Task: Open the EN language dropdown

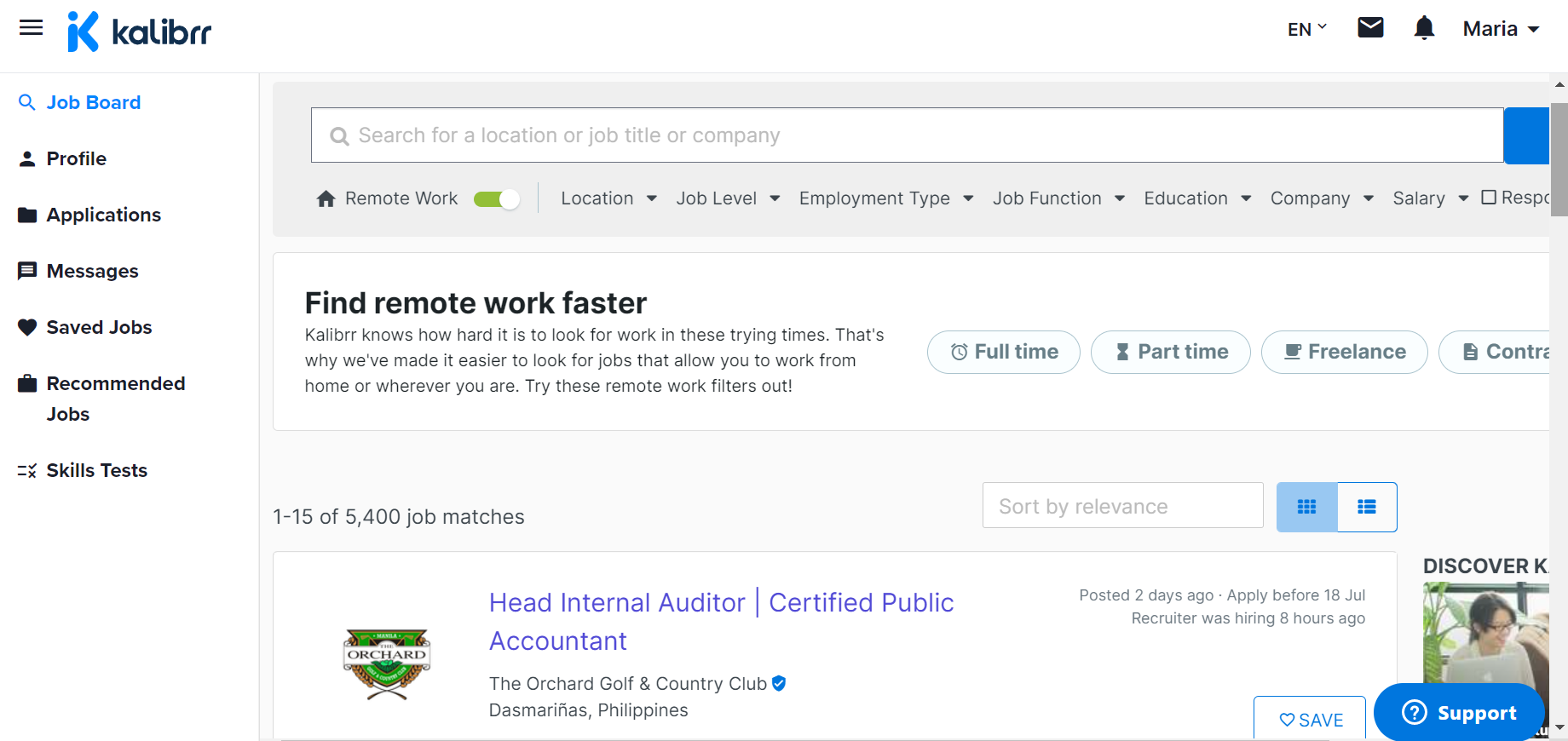Action: point(1307,29)
